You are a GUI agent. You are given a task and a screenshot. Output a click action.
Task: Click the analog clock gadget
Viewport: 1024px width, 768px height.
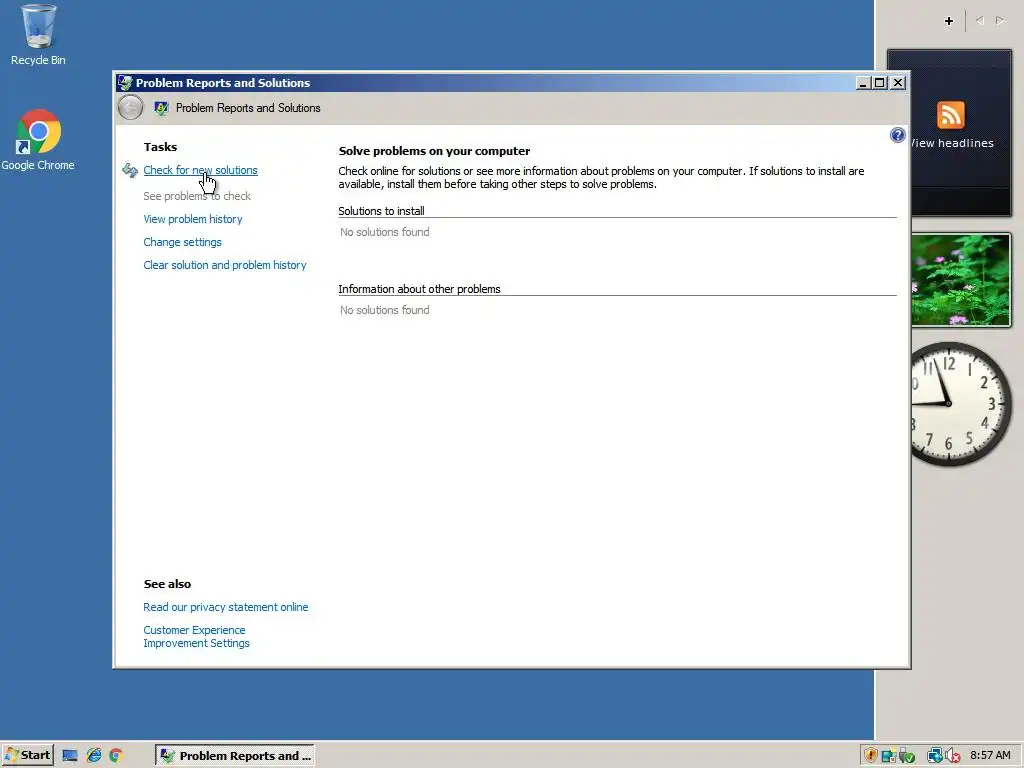pyautogui.click(x=961, y=404)
